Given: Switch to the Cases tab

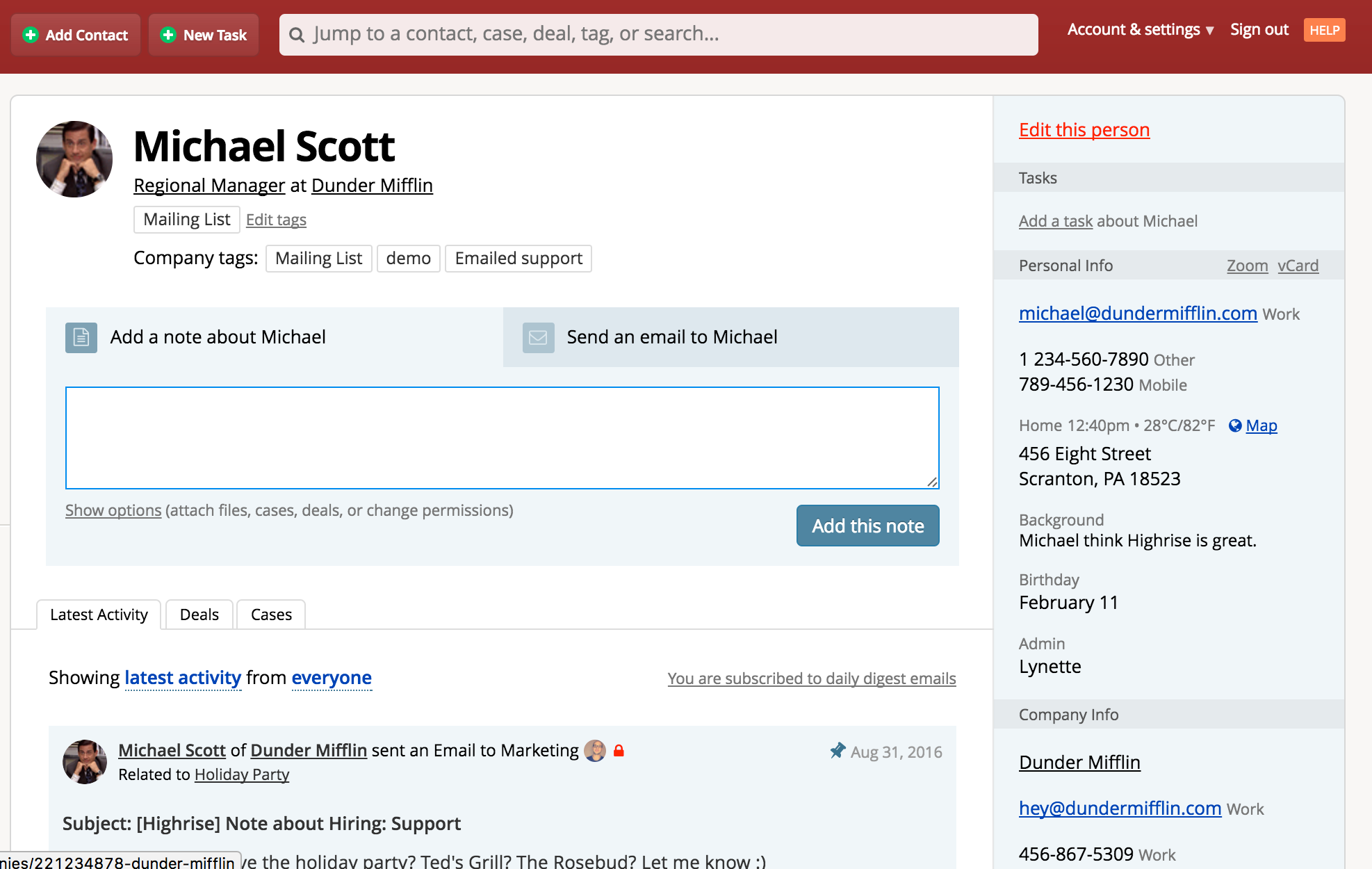Looking at the screenshot, I should point(271,615).
